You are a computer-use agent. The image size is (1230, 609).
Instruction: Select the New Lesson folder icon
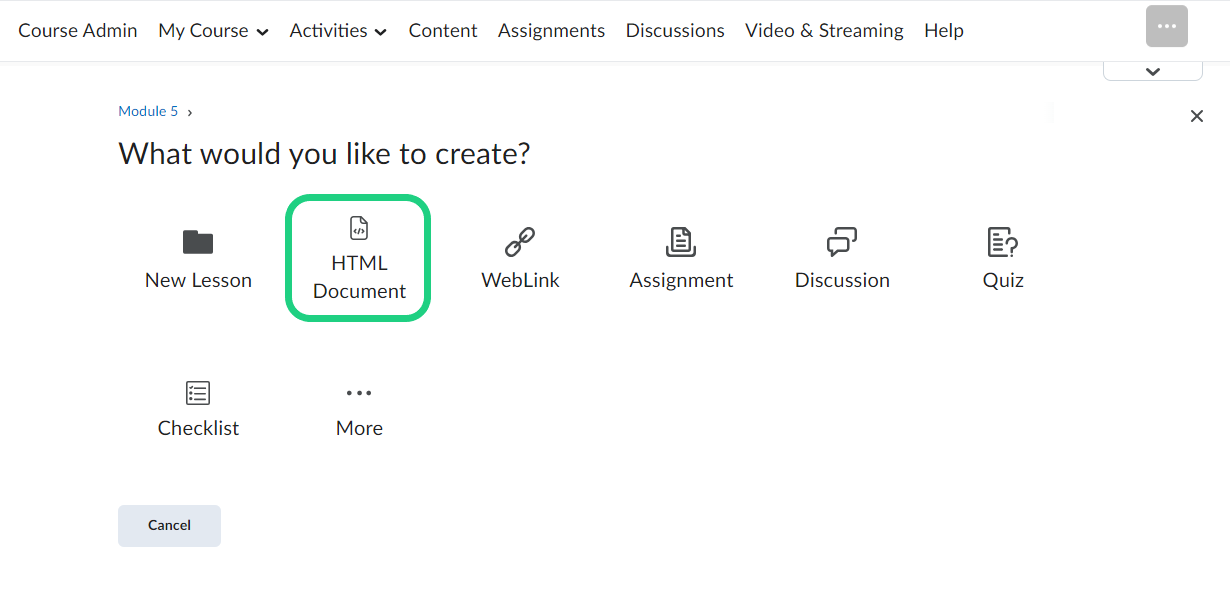tap(198, 242)
